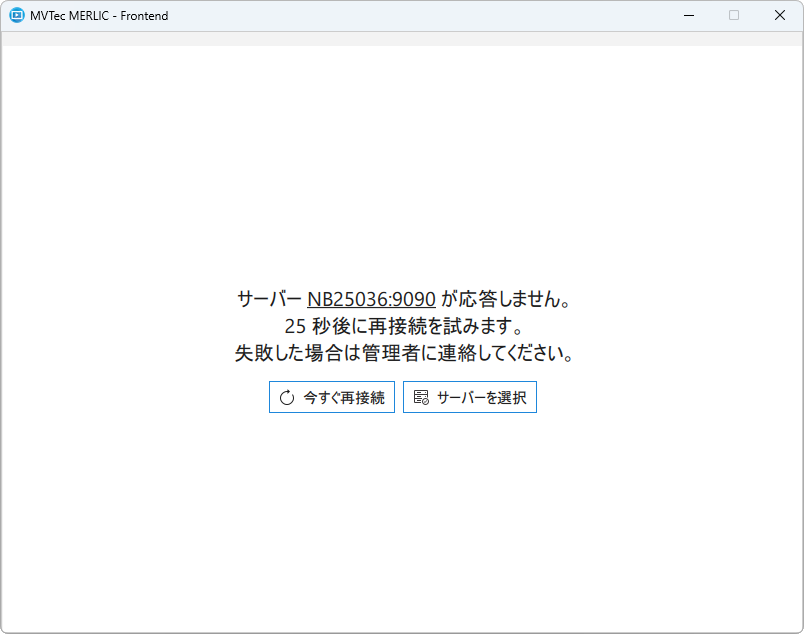Click the 秒後に再接続を試みます countdown message
The image size is (804, 634).
pos(415,326)
